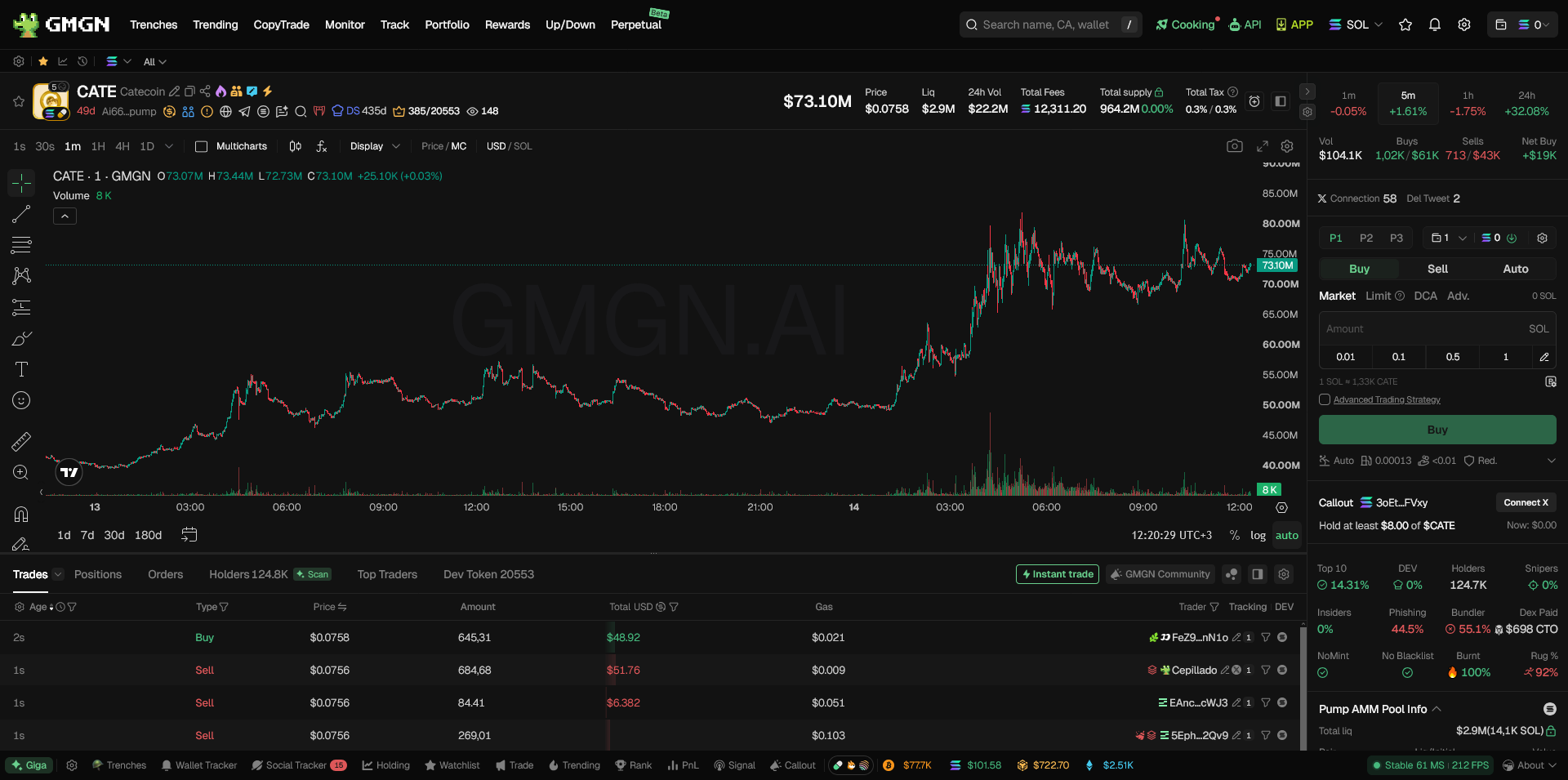1568x780 pixels.
Task: Open the All filter dropdown
Action: (154, 62)
